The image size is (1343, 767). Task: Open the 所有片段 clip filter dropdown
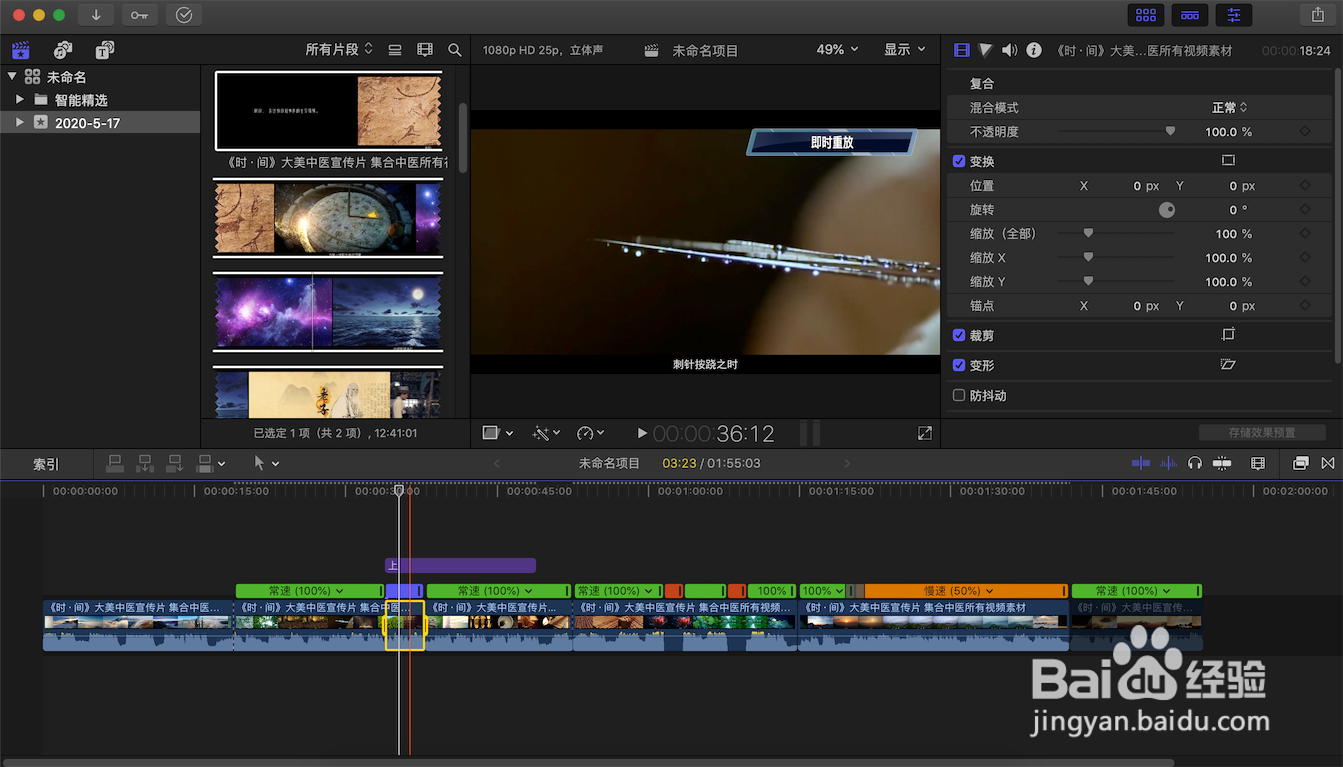pyautogui.click(x=339, y=49)
